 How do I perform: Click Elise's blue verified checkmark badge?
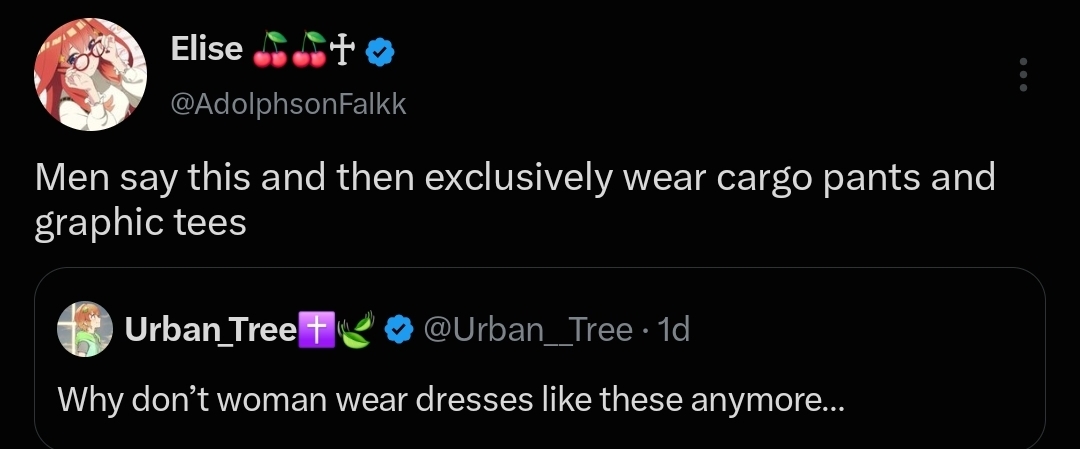click(x=380, y=52)
